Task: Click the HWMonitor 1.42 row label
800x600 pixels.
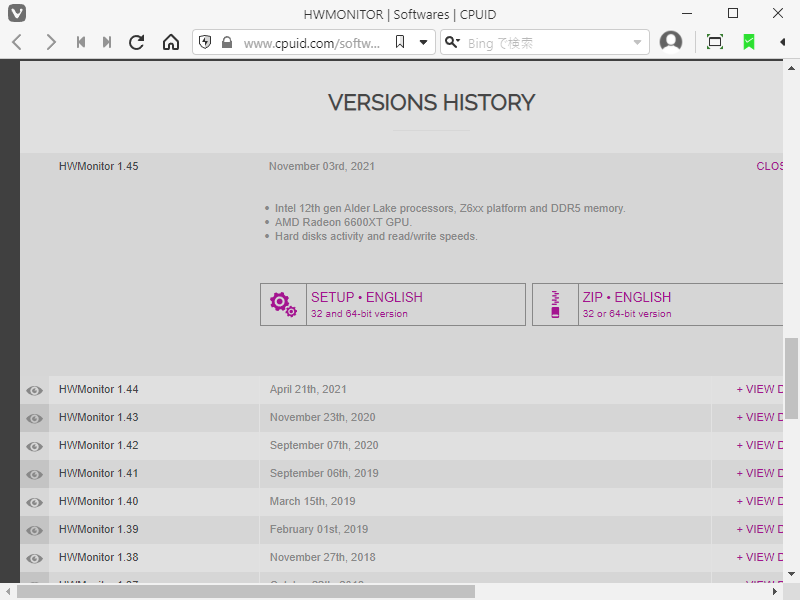Action: pyautogui.click(x=98, y=445)
